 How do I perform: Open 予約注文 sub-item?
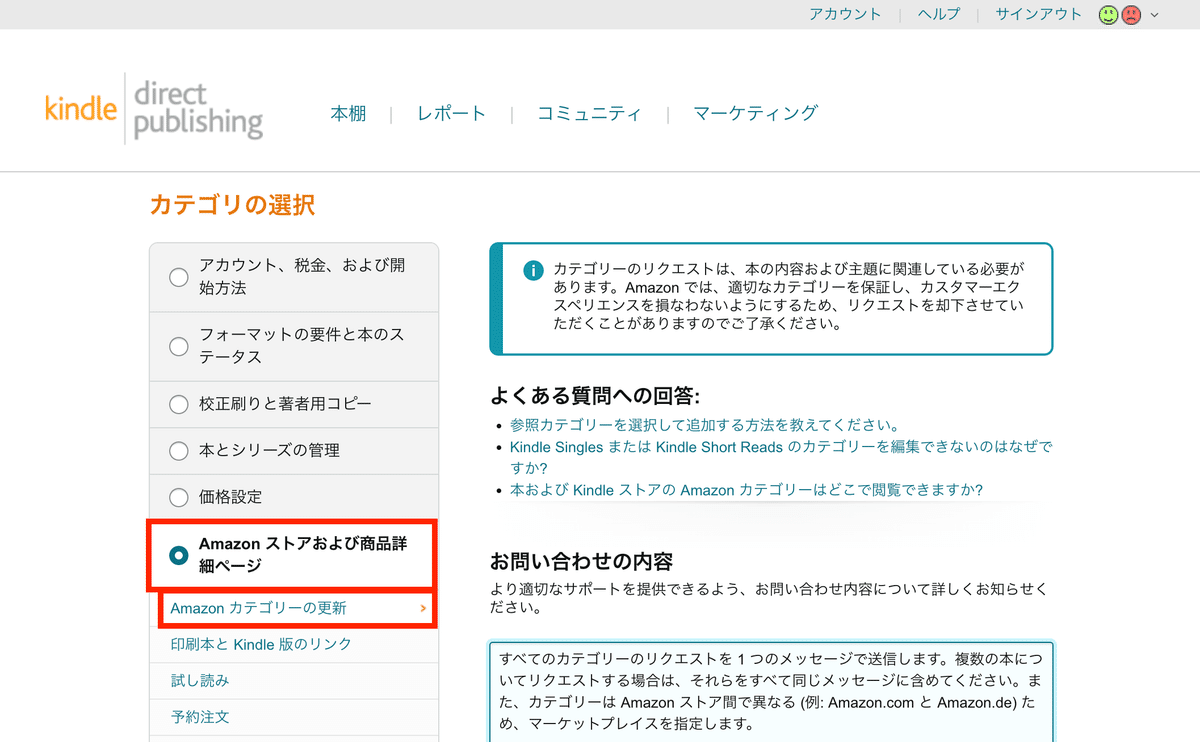200,717
